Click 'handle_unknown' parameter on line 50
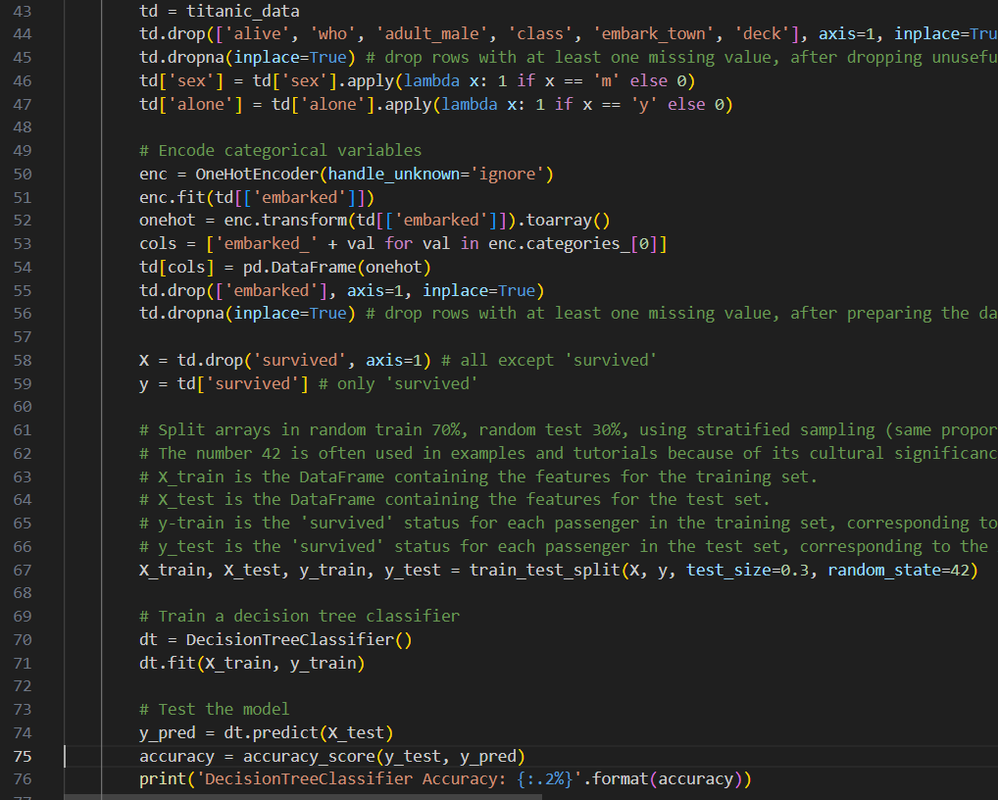Viewport: 998px width, 800px height. point(393,174)
